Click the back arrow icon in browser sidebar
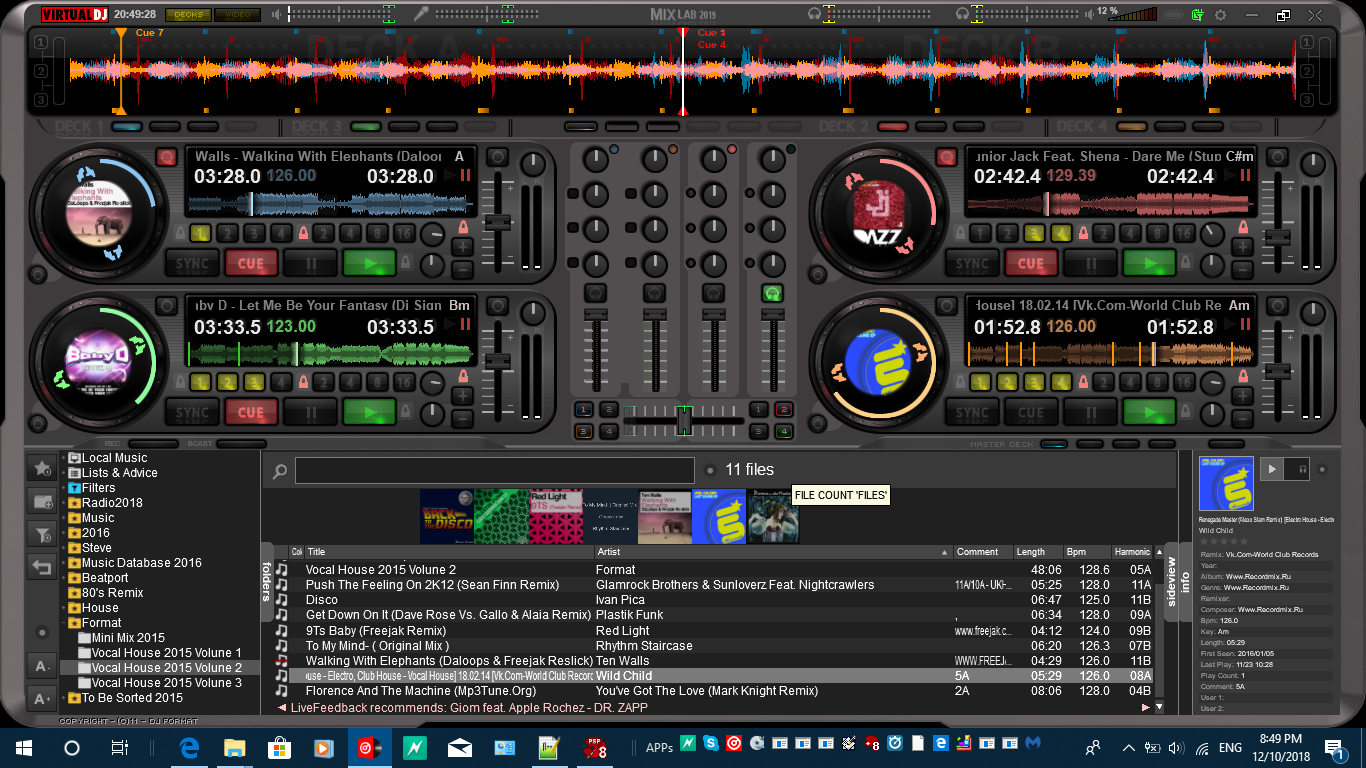 42,567
